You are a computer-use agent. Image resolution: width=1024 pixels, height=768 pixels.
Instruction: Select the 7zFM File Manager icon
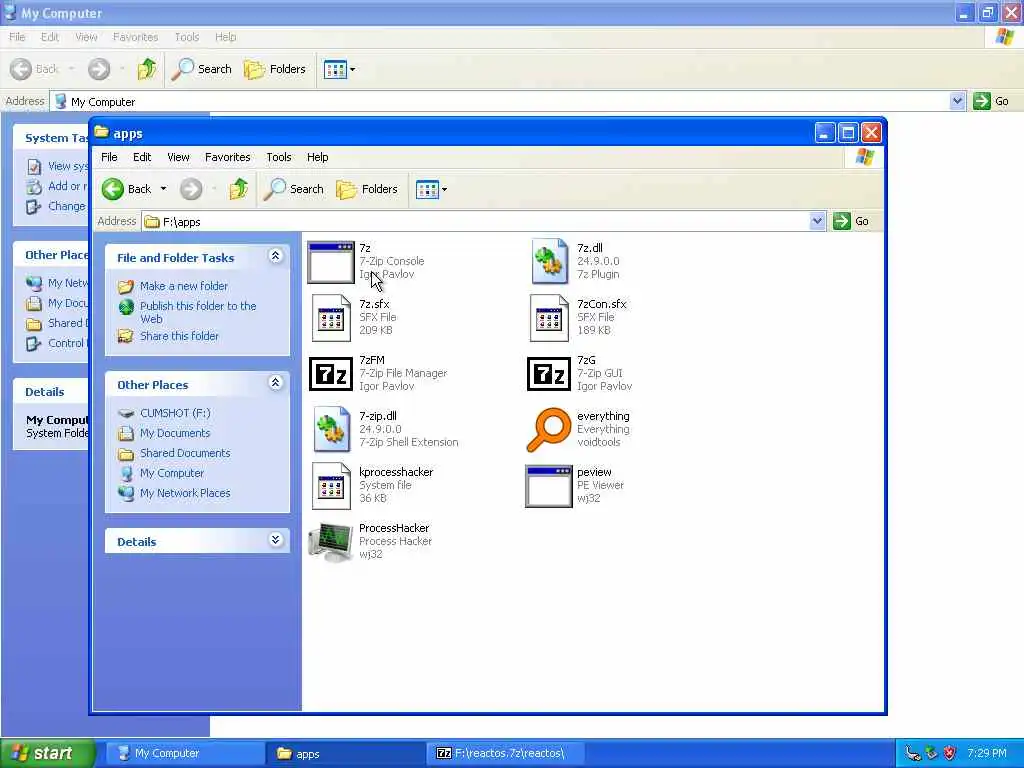coord(330,374)
